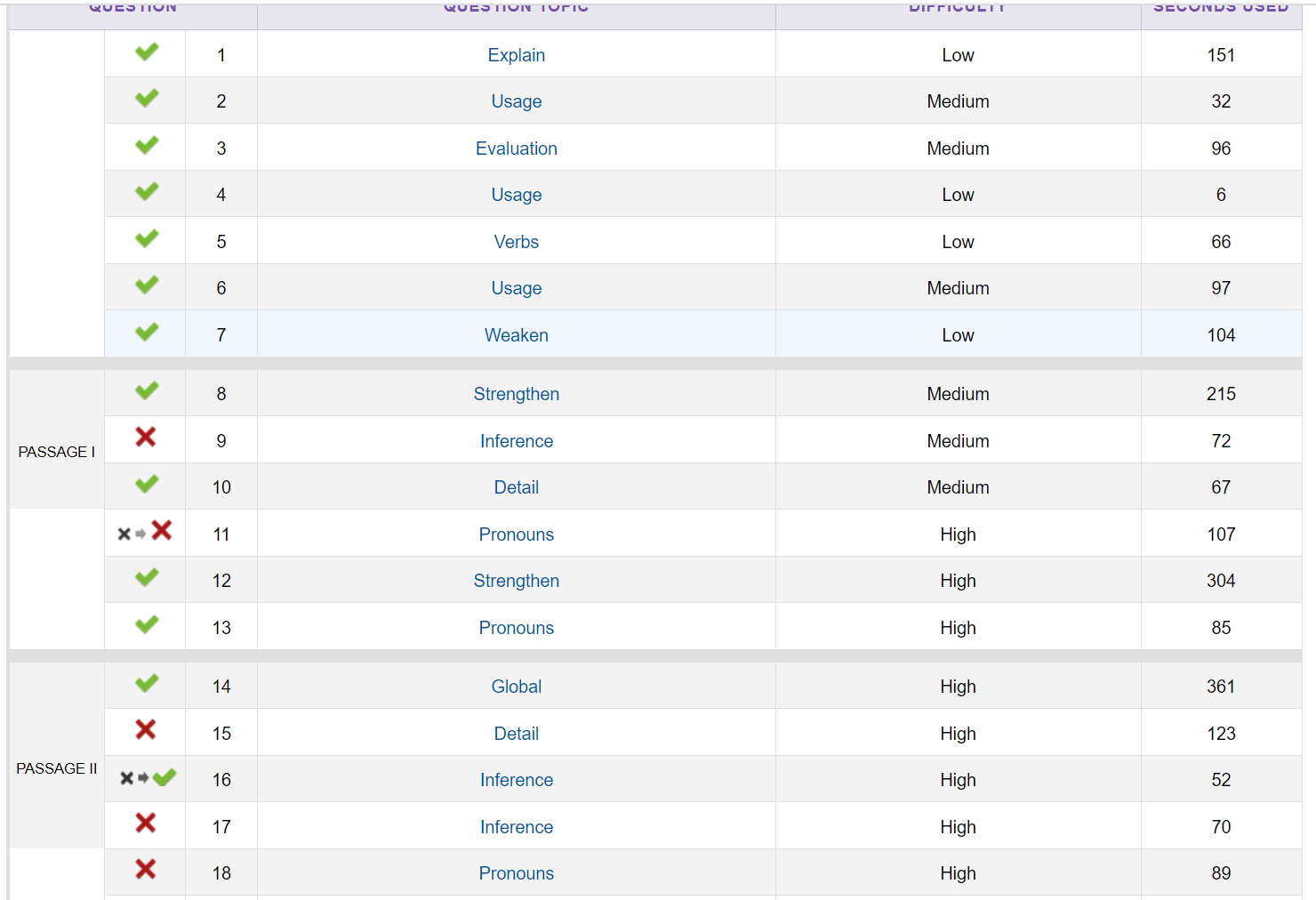Open the Global topic for question 14
Screen dimensions: 1316x900
tap(516, 687)
